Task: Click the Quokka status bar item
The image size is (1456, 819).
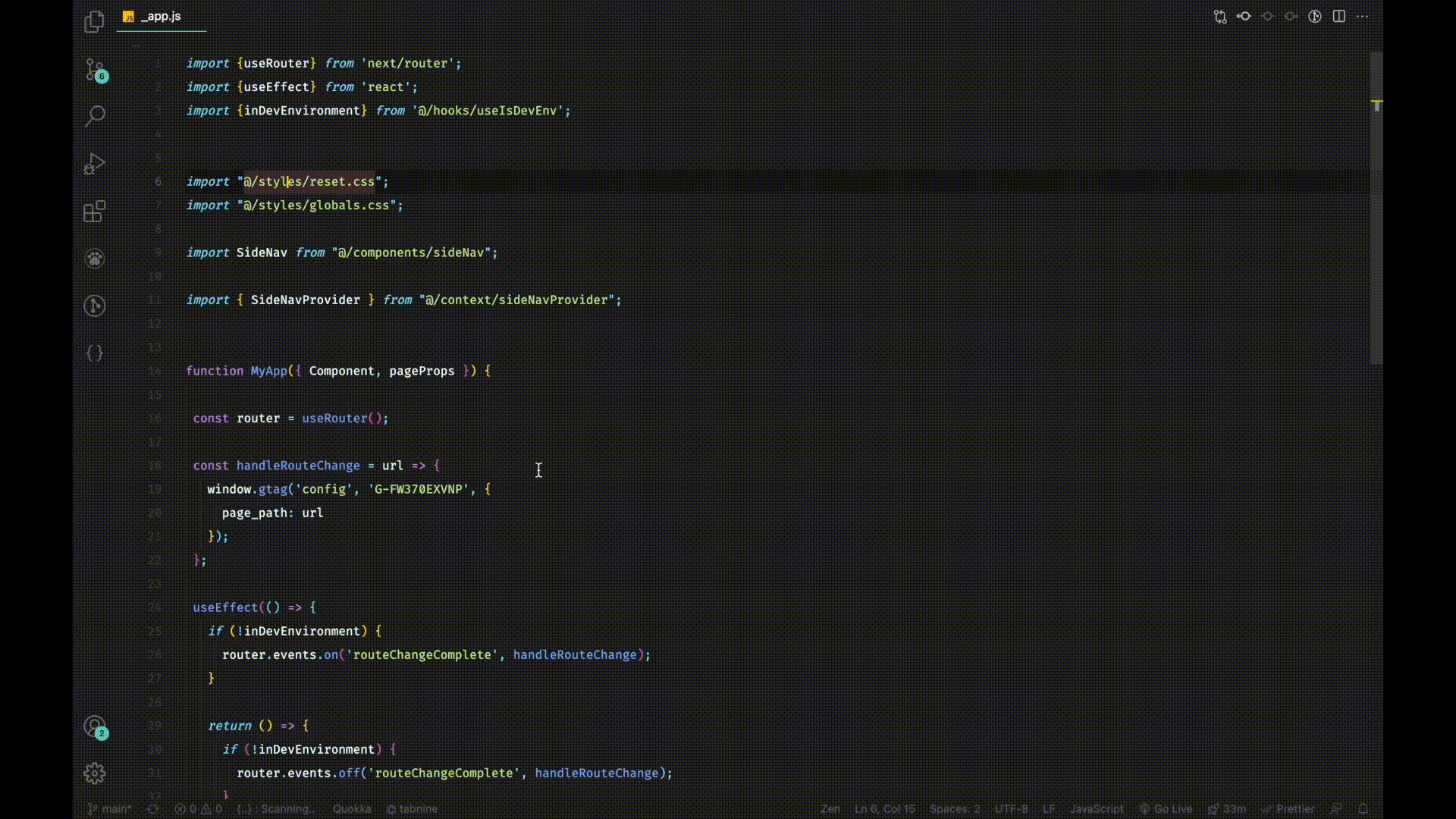Action: pyautogui.click(x=351, y=809)
